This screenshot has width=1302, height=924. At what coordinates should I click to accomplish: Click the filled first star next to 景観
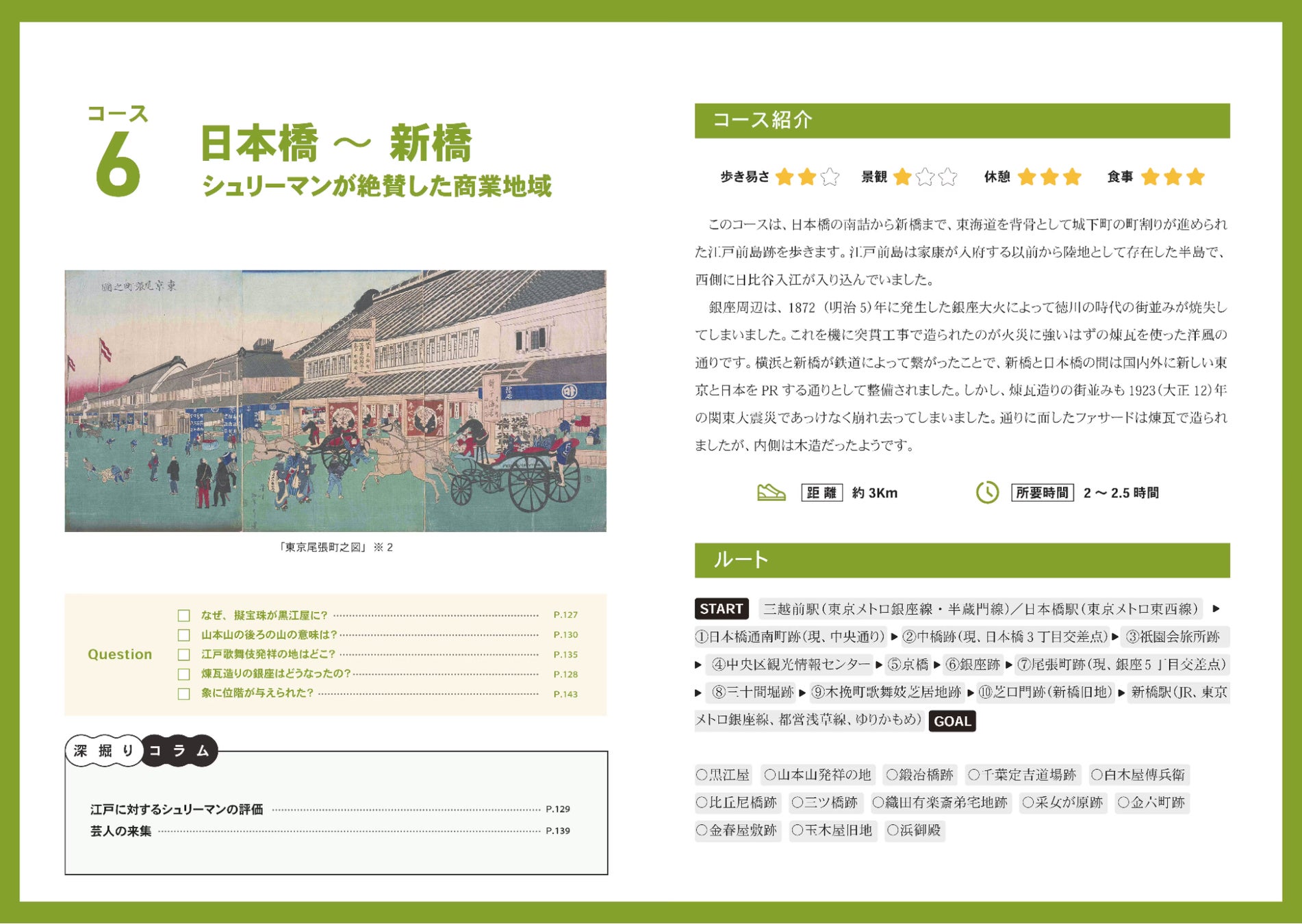(903, 177)
